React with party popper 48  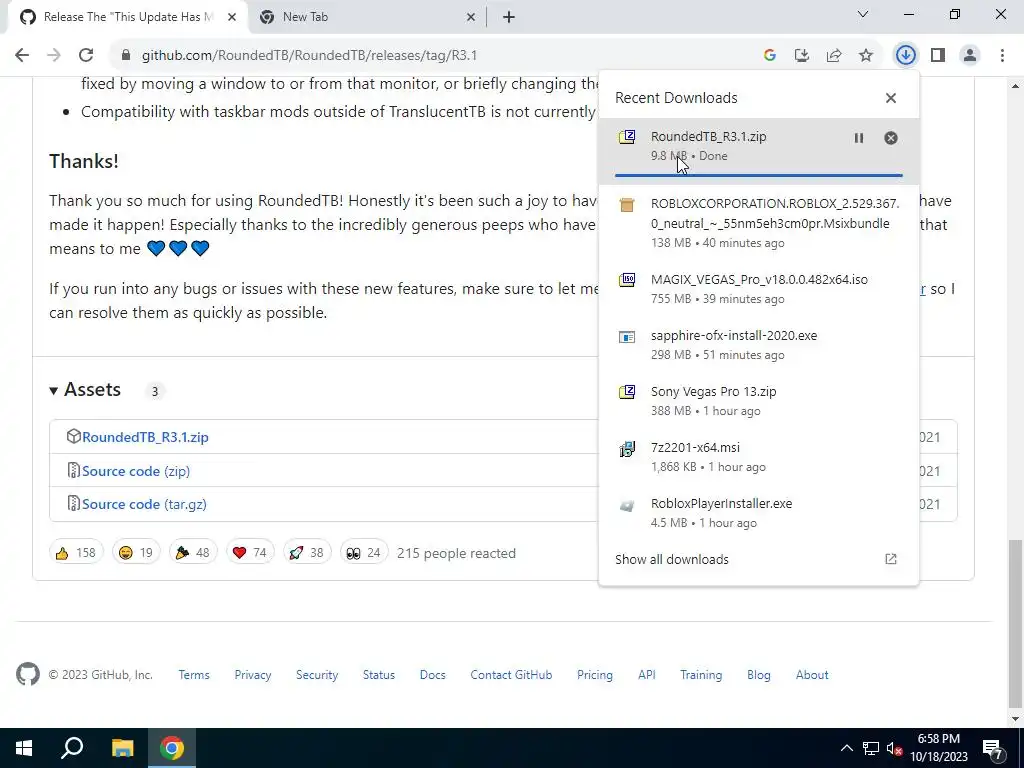[193, 553]
